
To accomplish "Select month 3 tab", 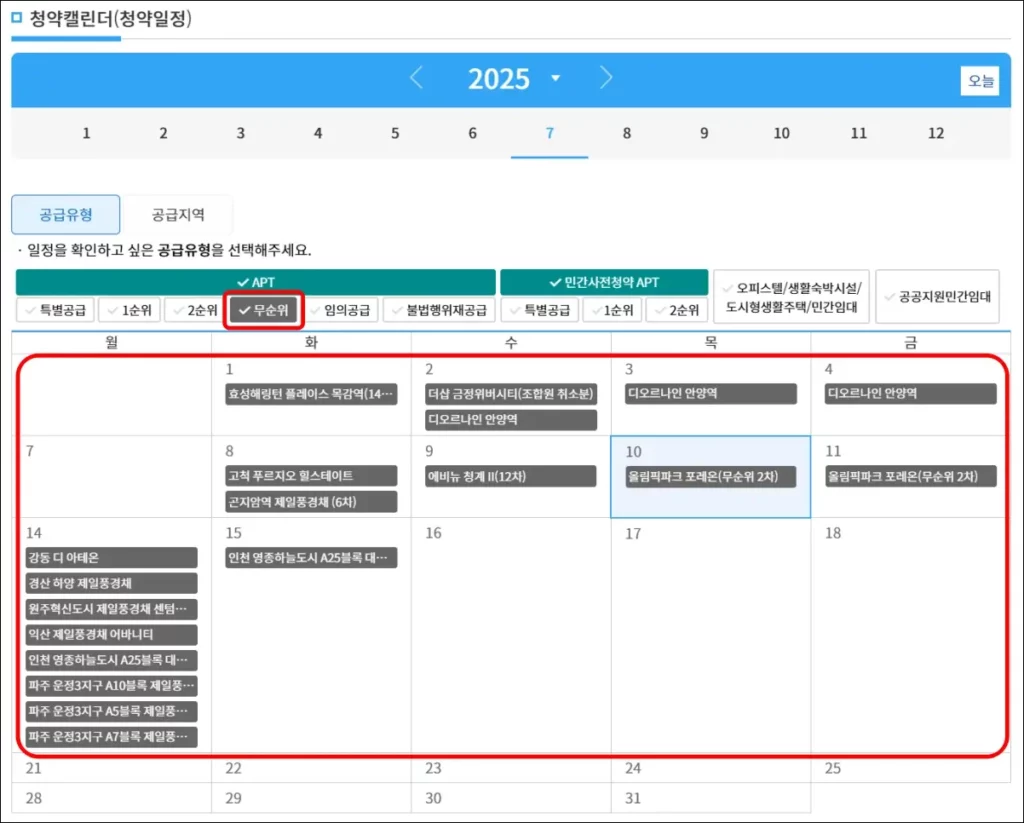I will [x=240, y=133].
